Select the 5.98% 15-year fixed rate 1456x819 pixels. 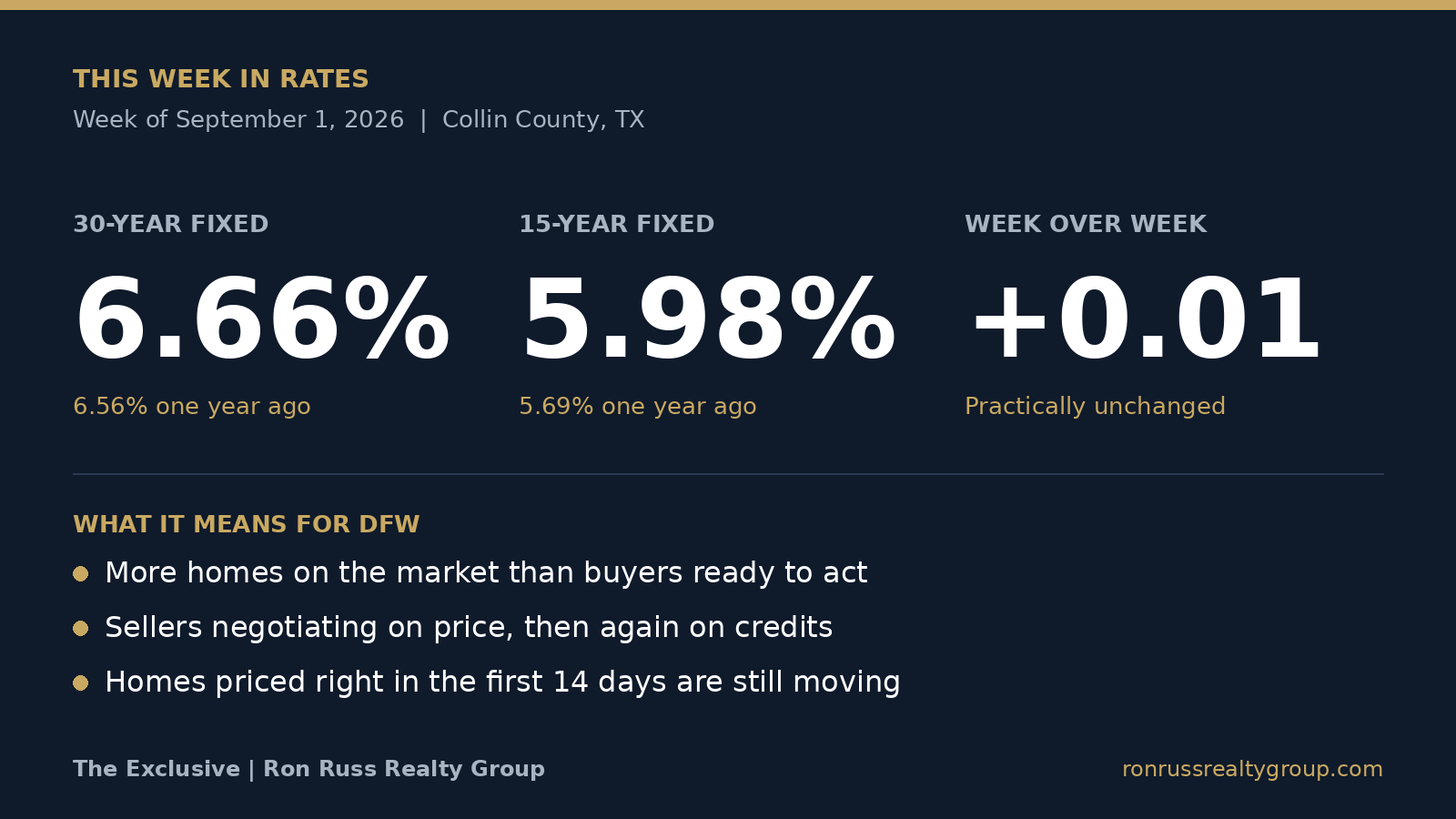coord(708,321)
